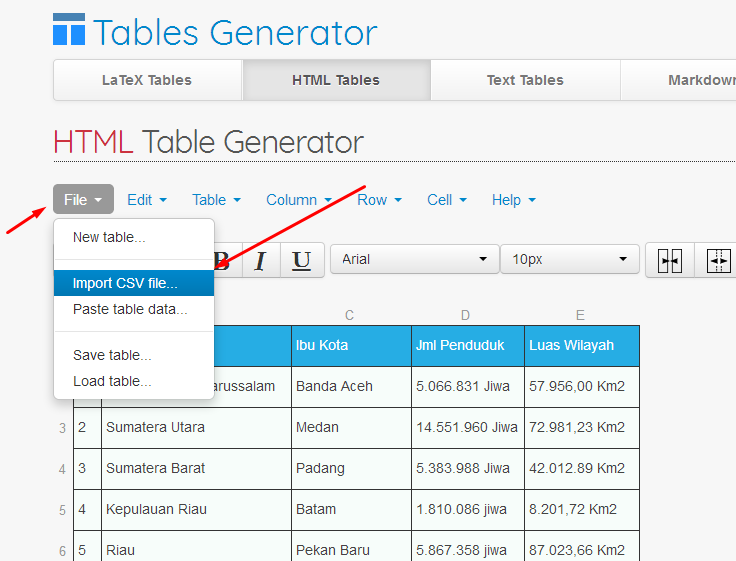The height and width of the screenshot is (561, 736).
Task: Select column C header
Action: point(349,315)
